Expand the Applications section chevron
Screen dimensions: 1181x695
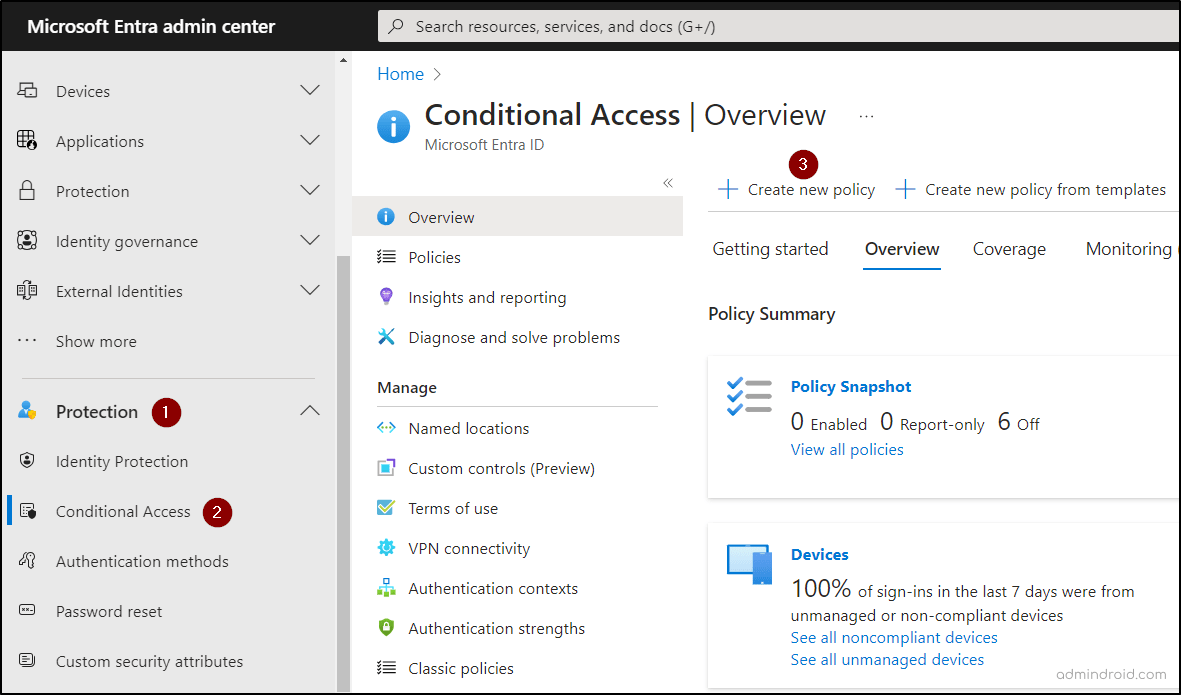310,141
